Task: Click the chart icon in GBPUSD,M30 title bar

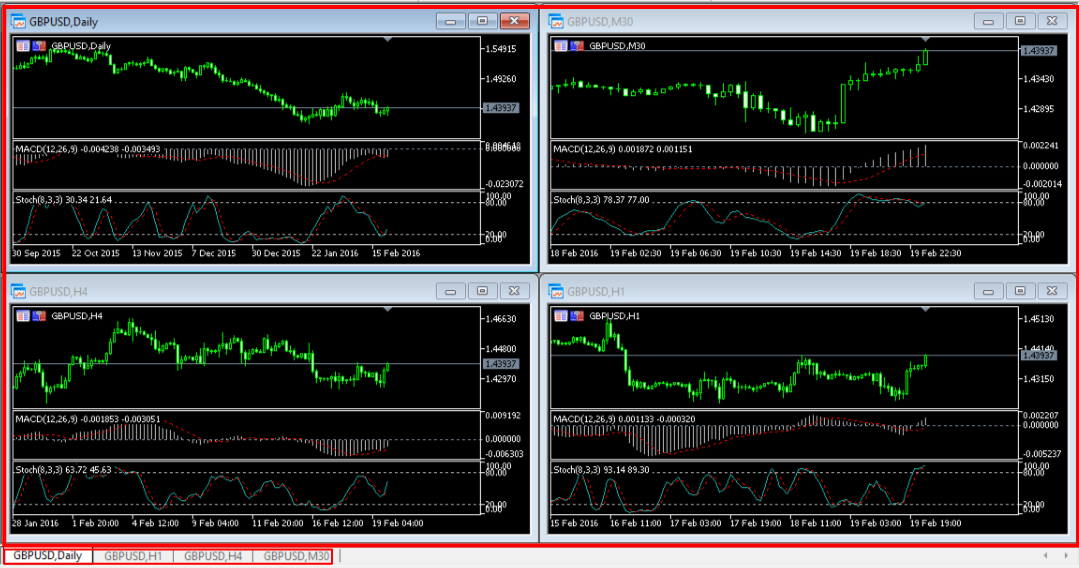Action: tap(556, 22)
